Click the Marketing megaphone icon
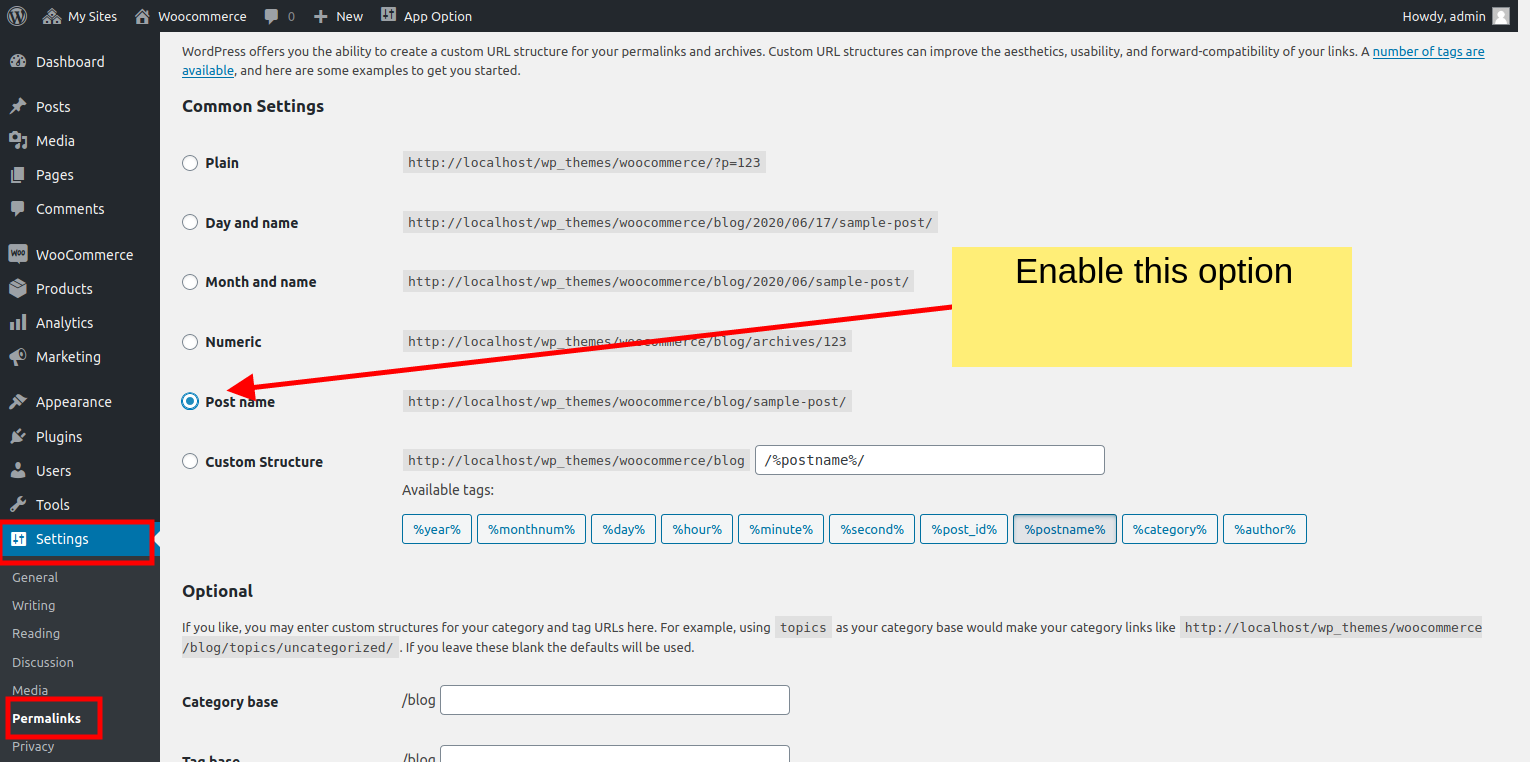The image size is (1530, 762). pyautogui.click(x=18, y=356)
